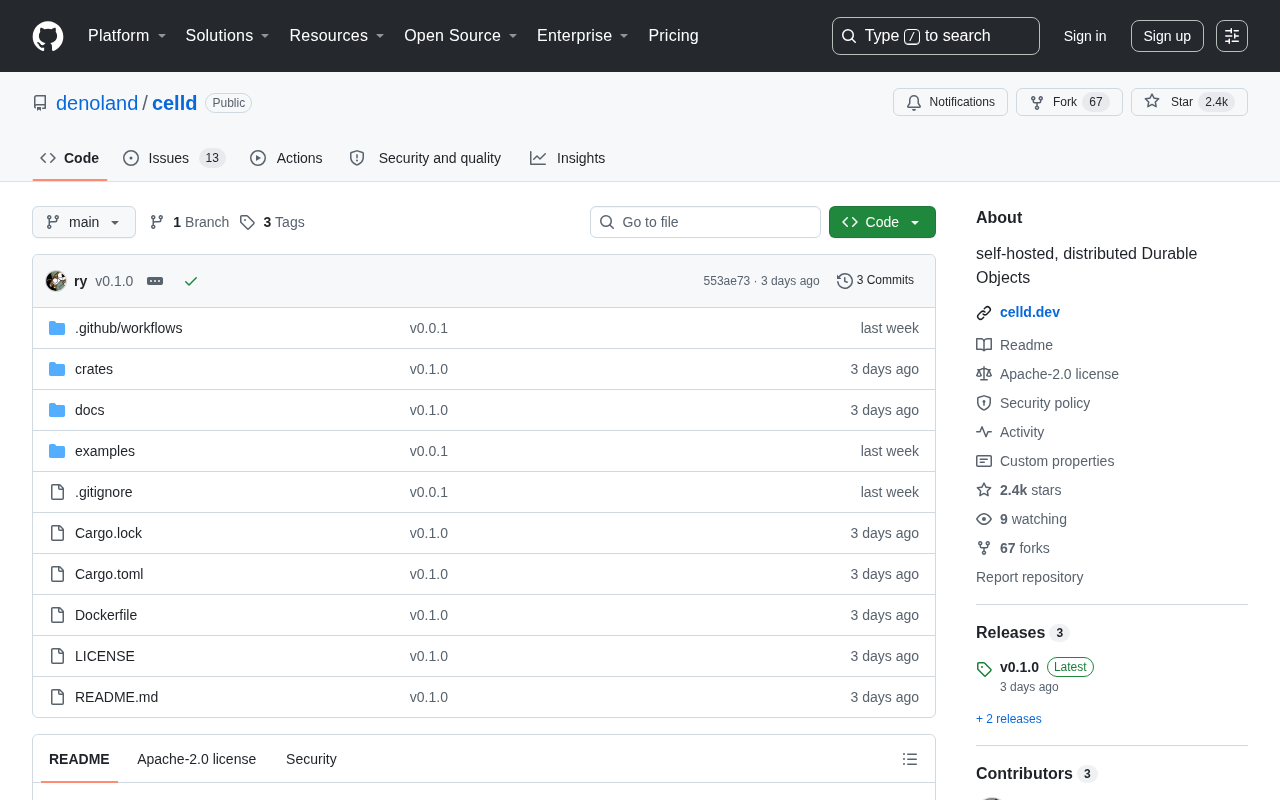The width and height of the screenshot is (1280, 800).
Task: Open the appearance settings icon button
Action: pyautogui.click(x=1232, y=36)
